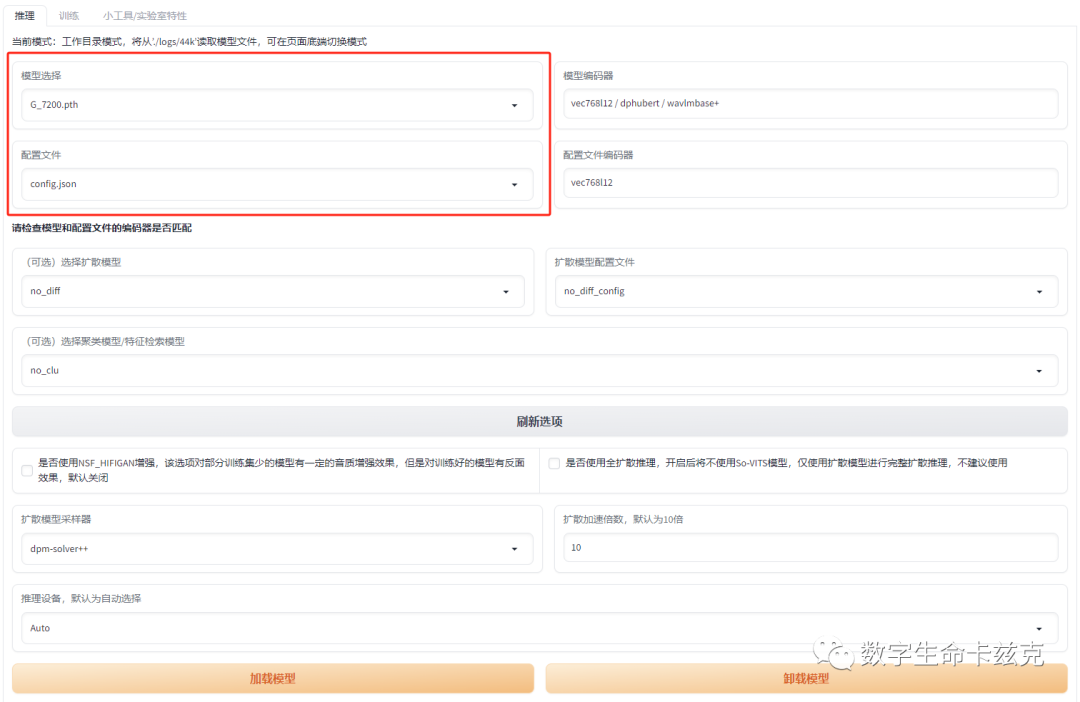Click the 加载模型 button
The height and width of the screenshot is (702, 1080).
coord(273,678)
